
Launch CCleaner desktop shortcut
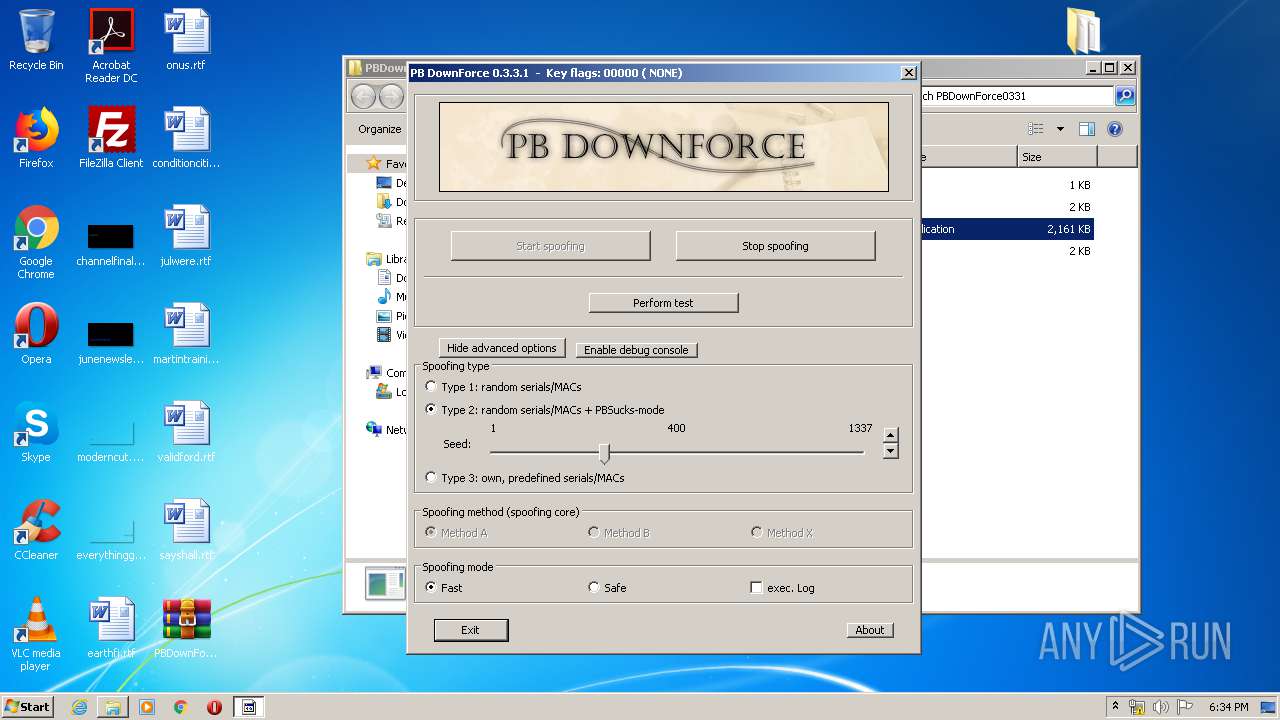point(36,530)
